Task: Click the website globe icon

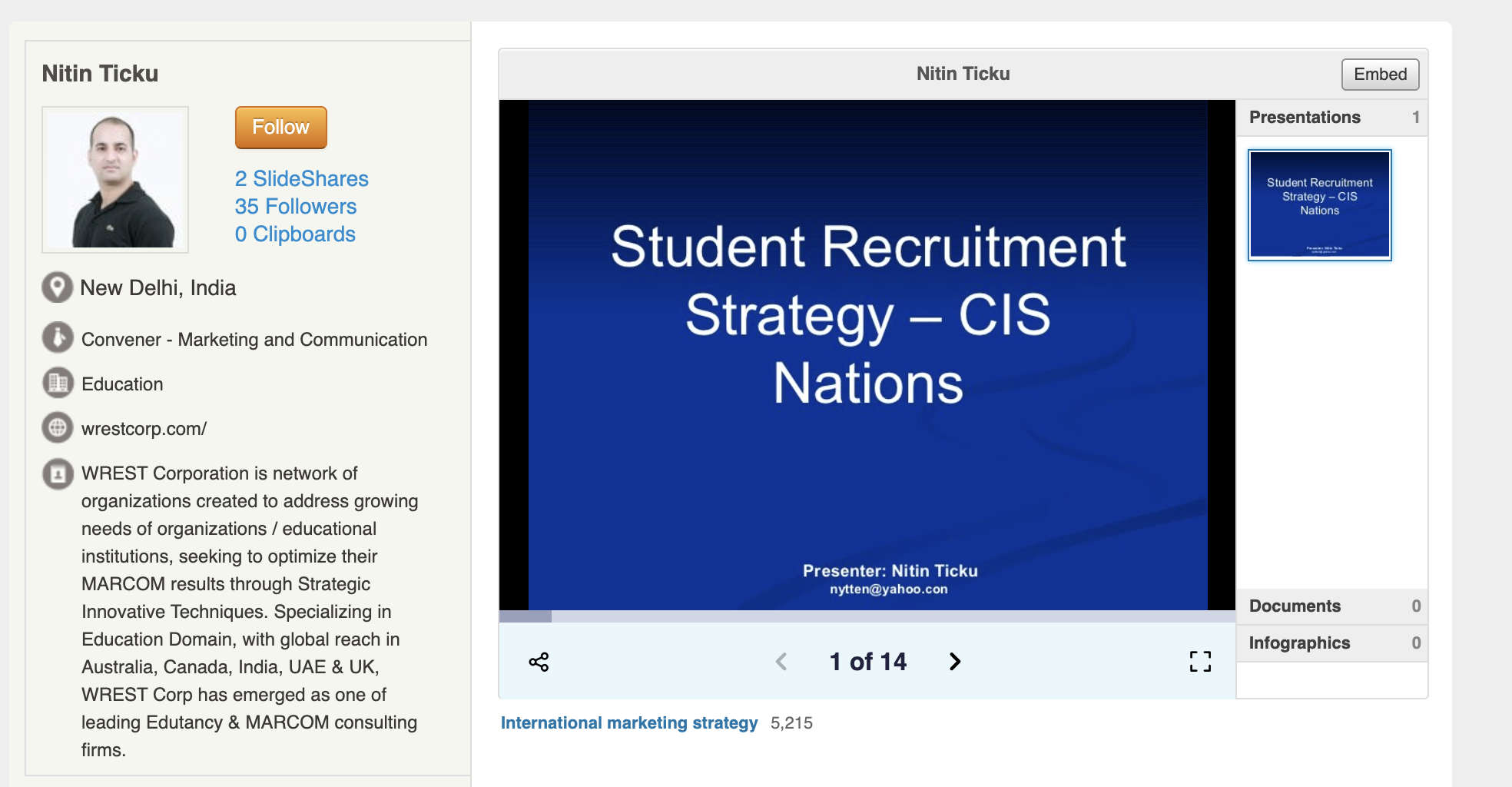Action: 58,428
